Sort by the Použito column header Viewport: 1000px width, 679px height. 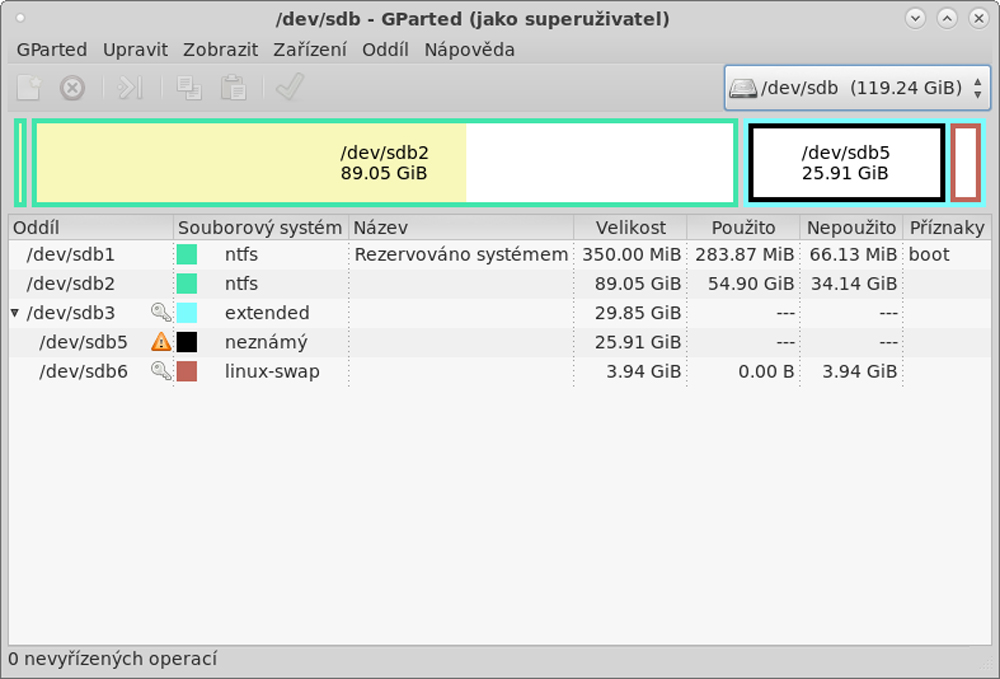coord(743,228)
